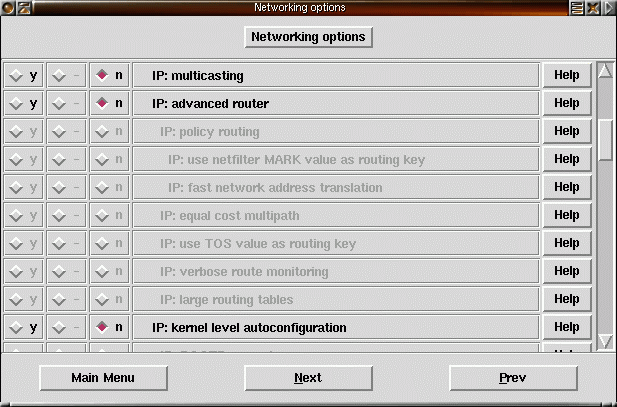Open Help for IP: multicasting
Screen dimensions: 617x407
click(x=566, y=75)
